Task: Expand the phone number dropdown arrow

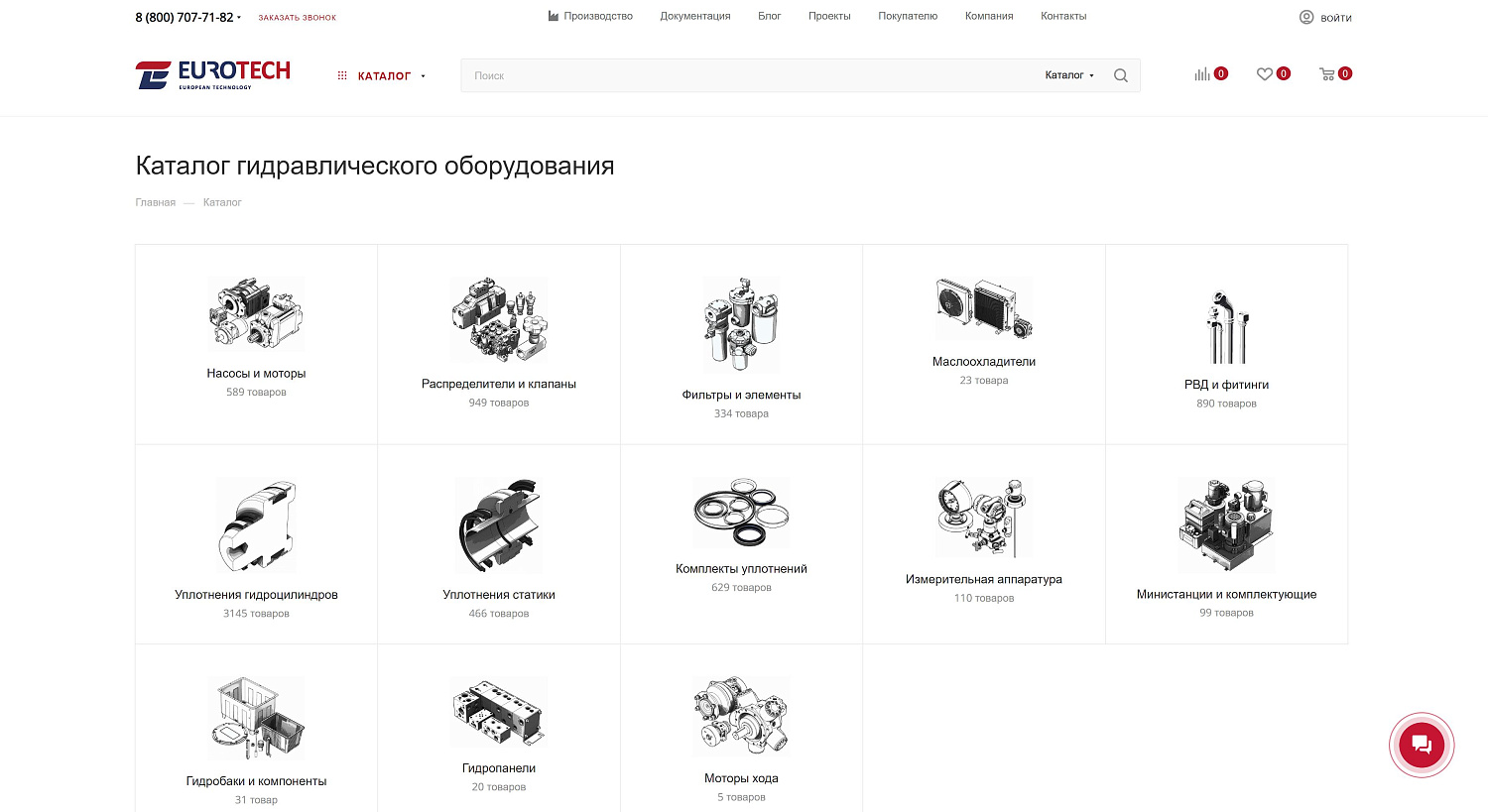Action: pyautogui.click(x=239, y=18)
